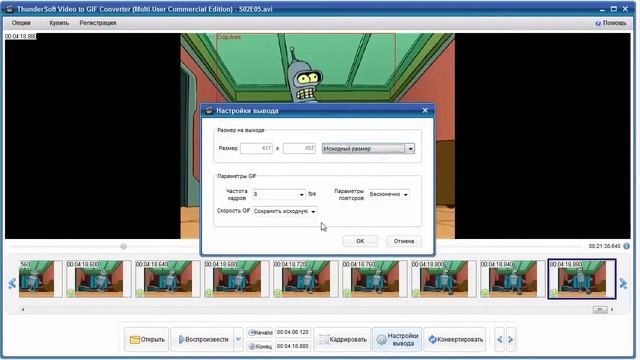Click the Конвертировать button
The image size is (640, 360).
(x=455, y=339)
